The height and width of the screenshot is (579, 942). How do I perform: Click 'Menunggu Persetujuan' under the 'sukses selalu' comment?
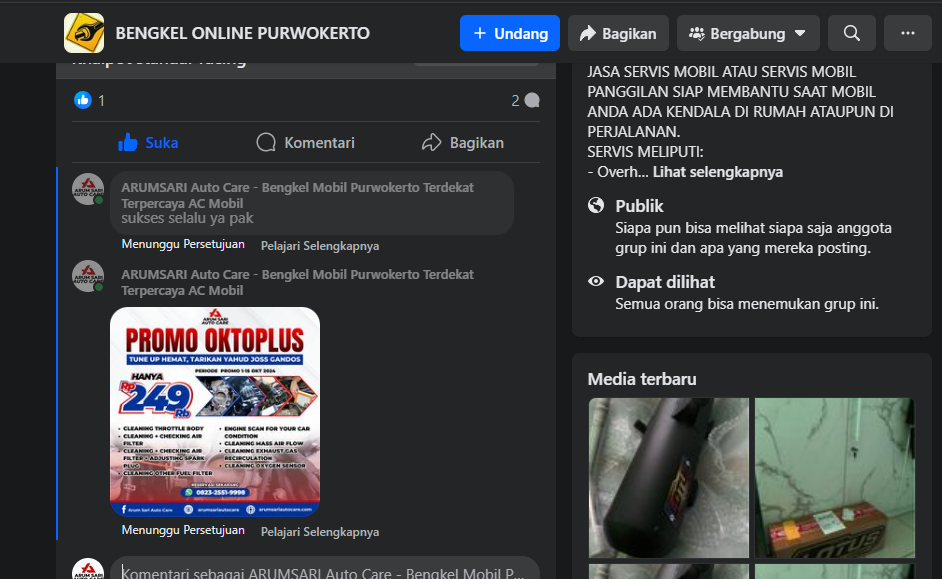(183, 244)
